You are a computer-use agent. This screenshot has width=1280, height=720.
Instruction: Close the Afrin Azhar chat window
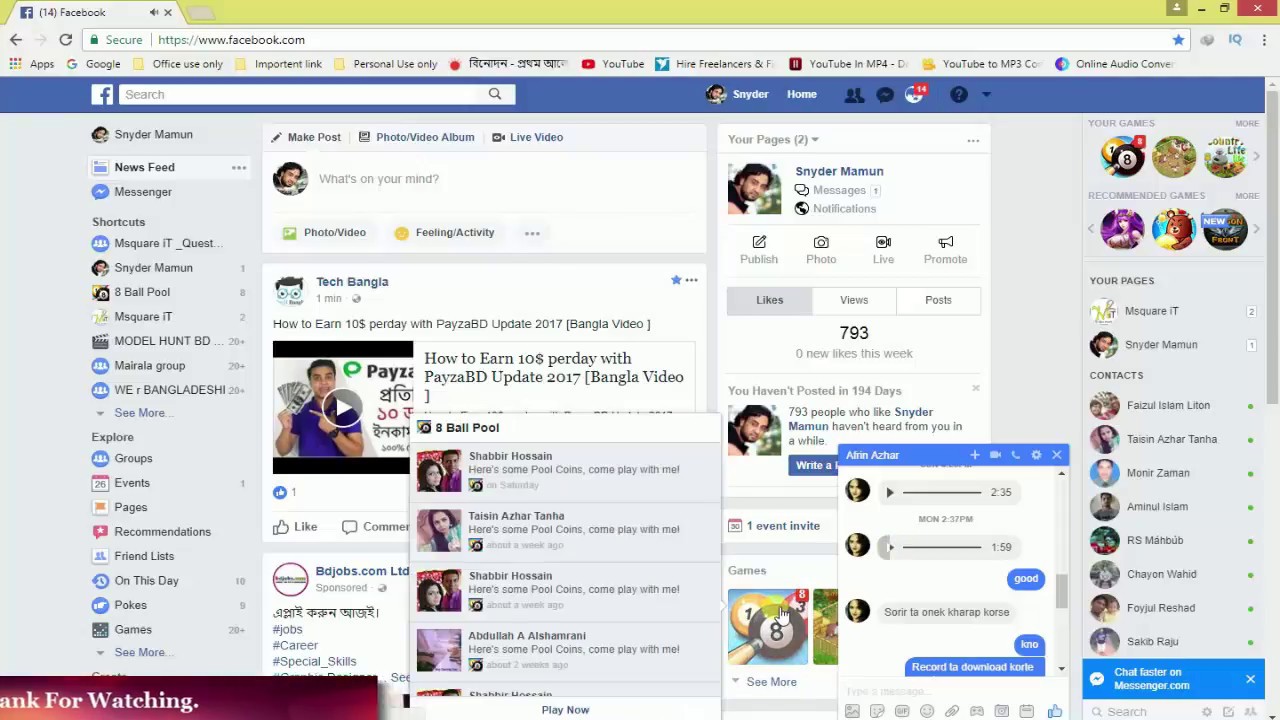point(1056,455)
